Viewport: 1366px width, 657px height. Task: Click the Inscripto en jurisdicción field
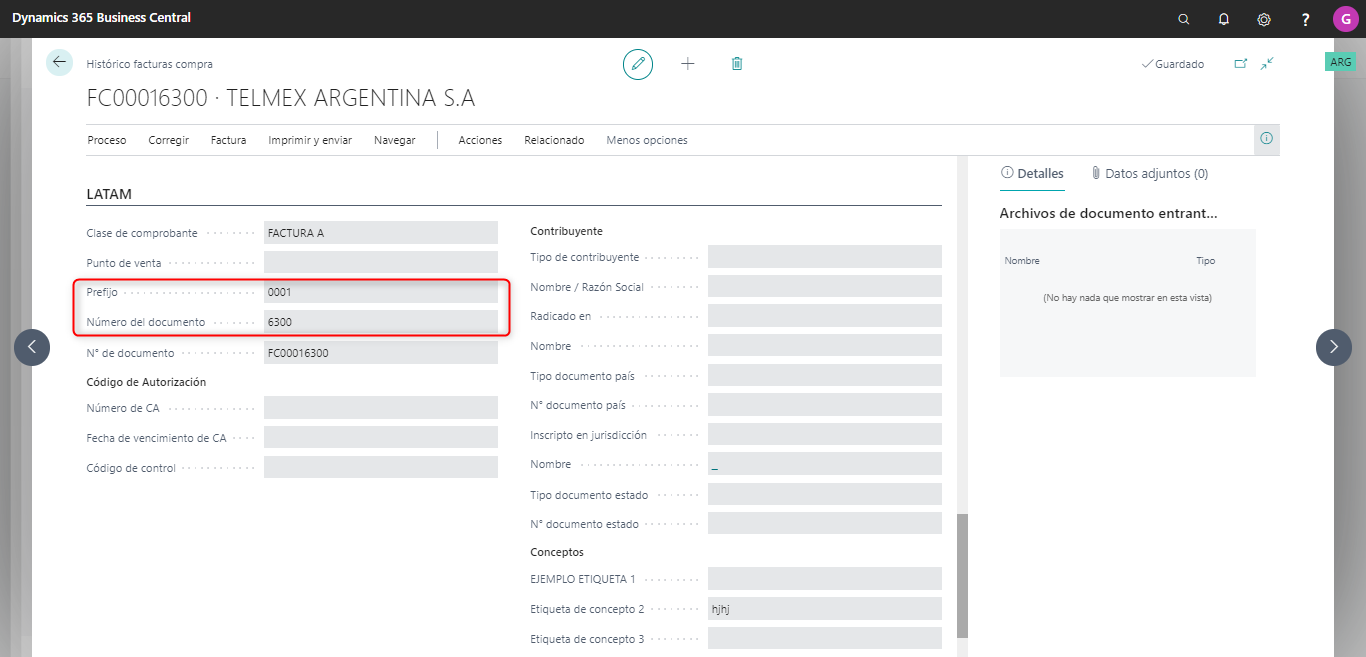pos(825,435)
